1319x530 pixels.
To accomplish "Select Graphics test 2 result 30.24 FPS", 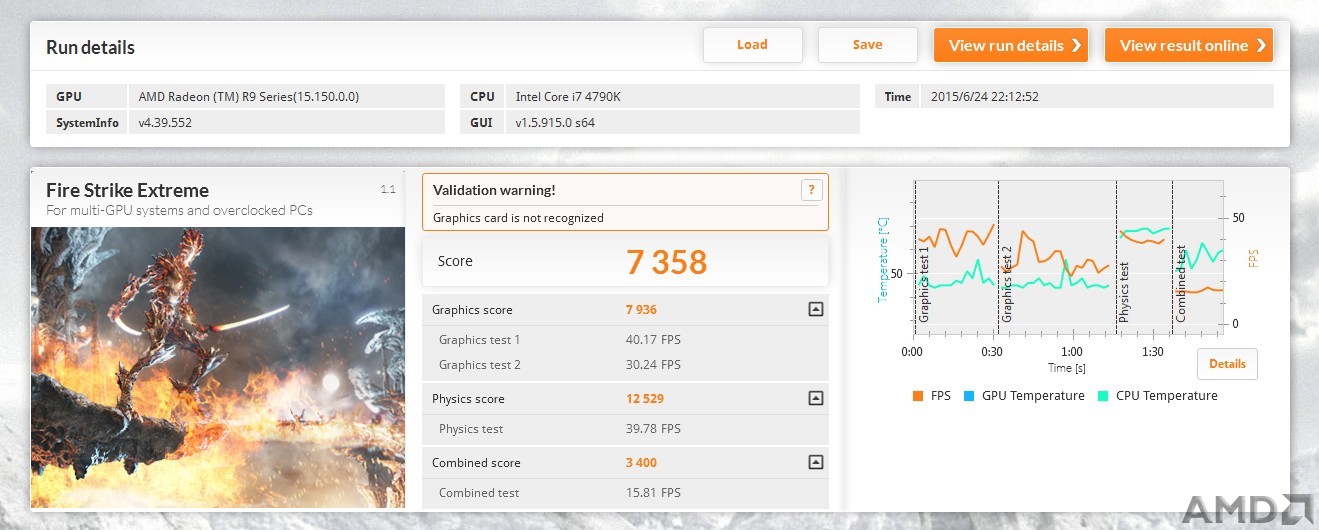I will tap(653, 365).
